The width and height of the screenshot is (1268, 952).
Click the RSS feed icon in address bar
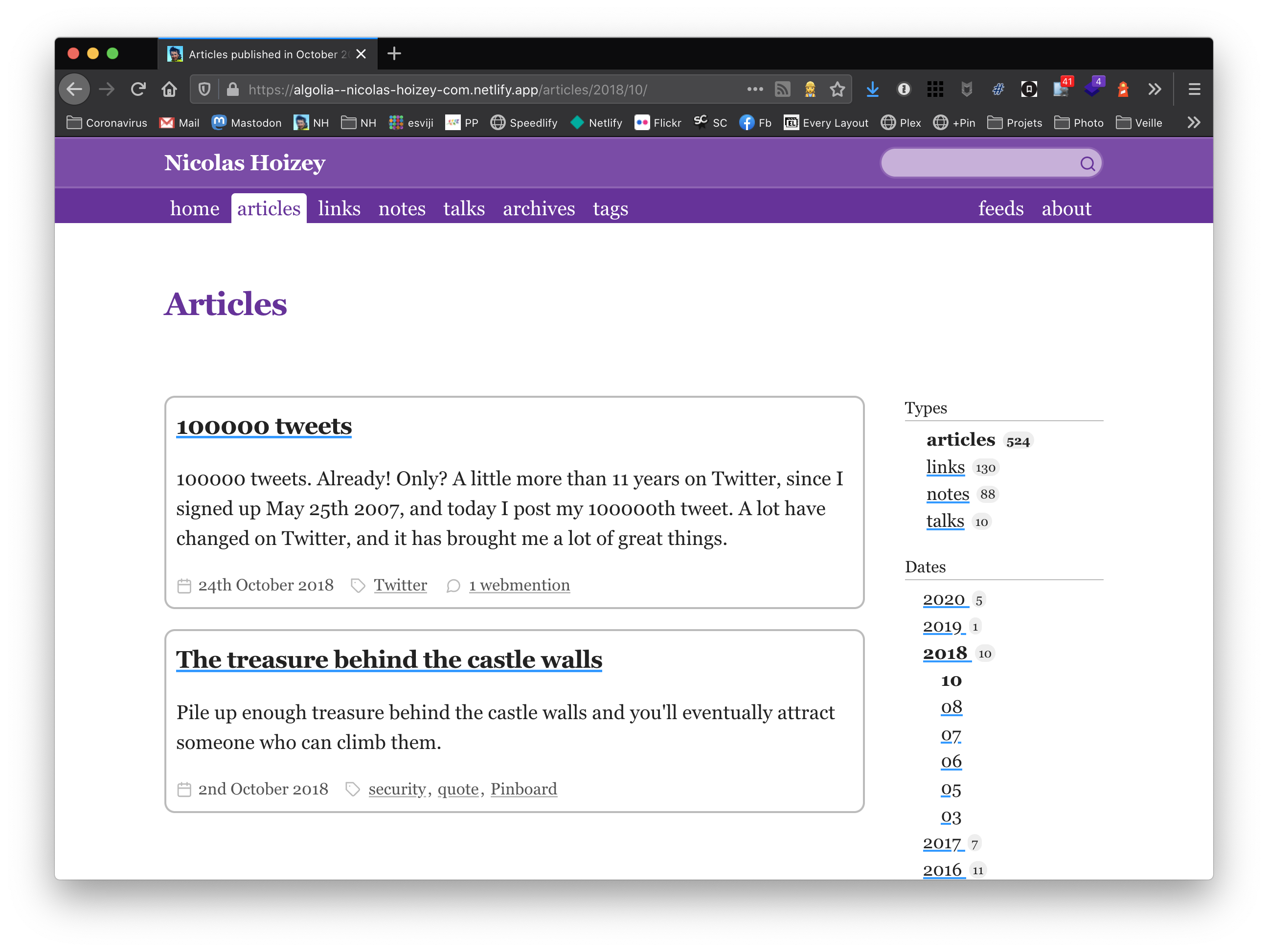click(782, 90)
